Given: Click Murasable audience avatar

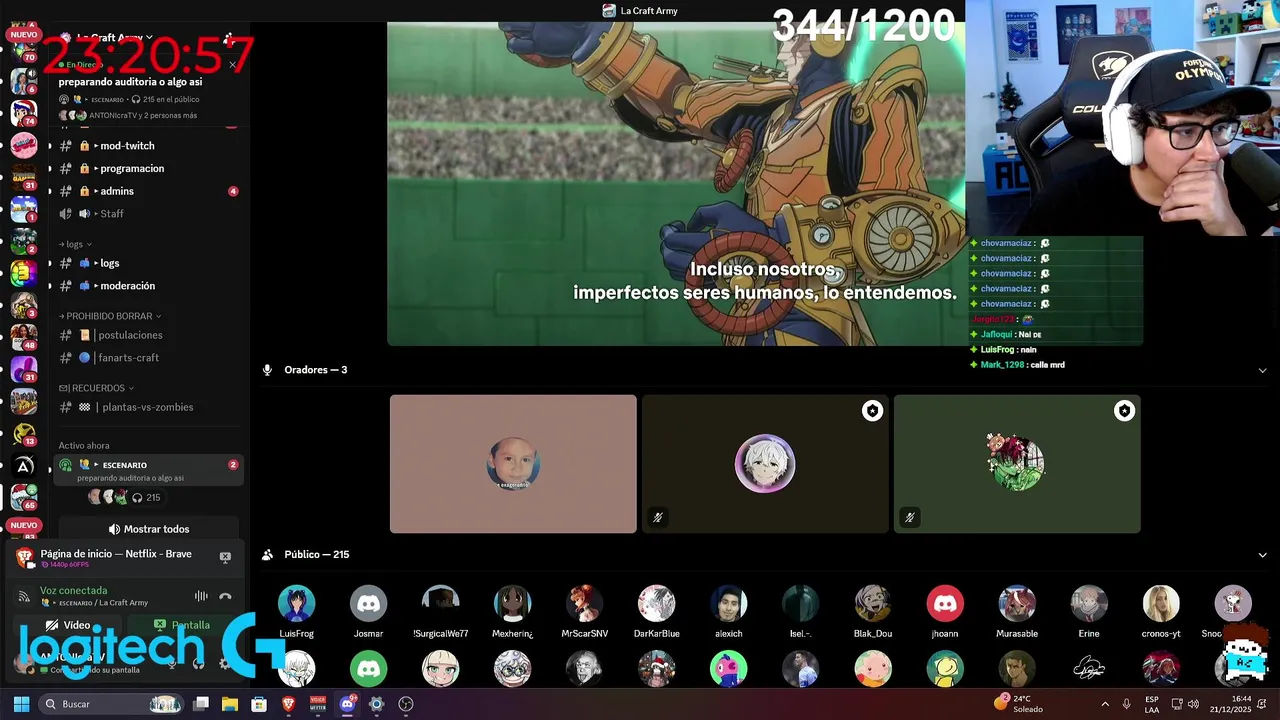Looking at the screenshot, I should tap(1017, 603).
